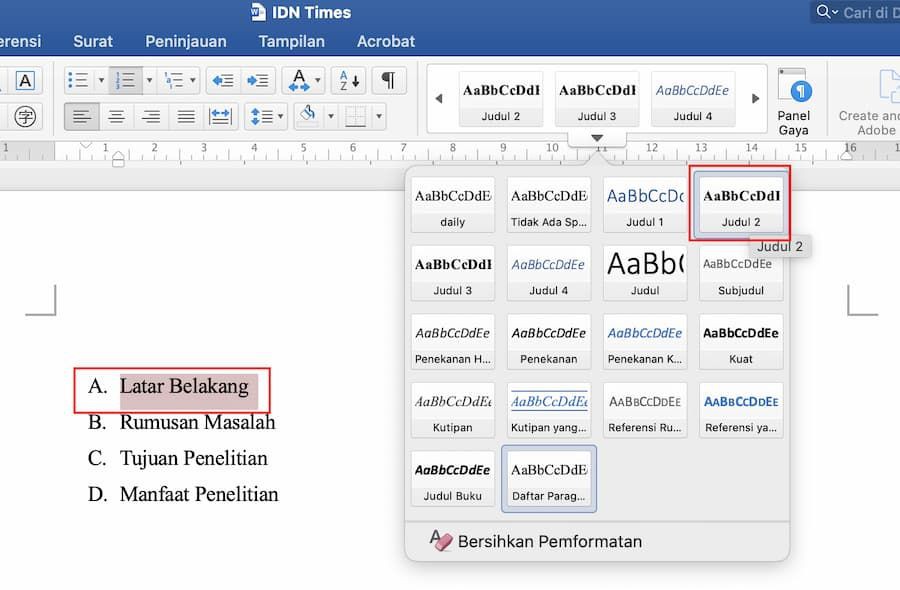Viewport: 900px width, 590px height.
Task: Toggle paragraph marks with the pilcrow icon
Action: [388, 80]
